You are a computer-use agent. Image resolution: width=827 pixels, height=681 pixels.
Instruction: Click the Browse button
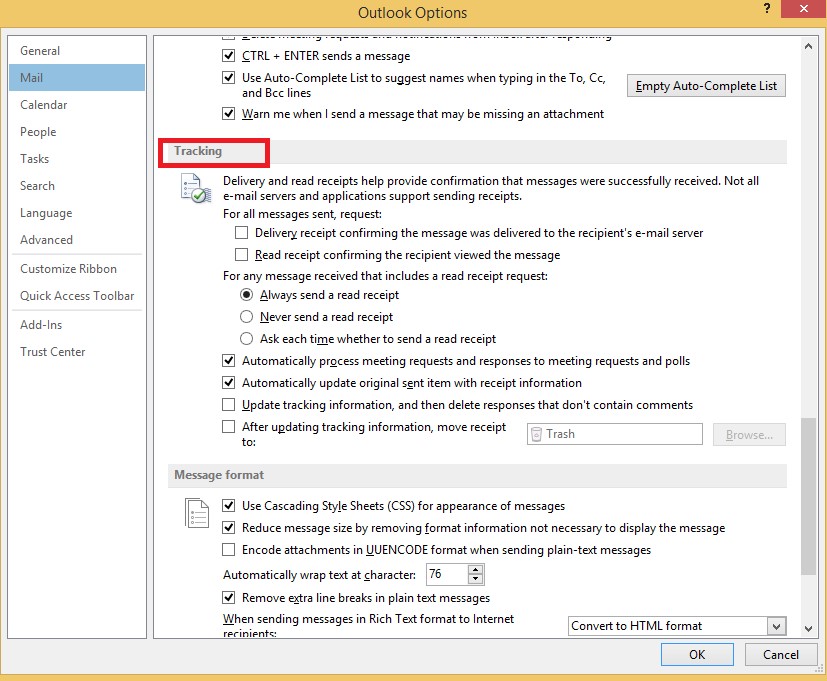[749, 435]
